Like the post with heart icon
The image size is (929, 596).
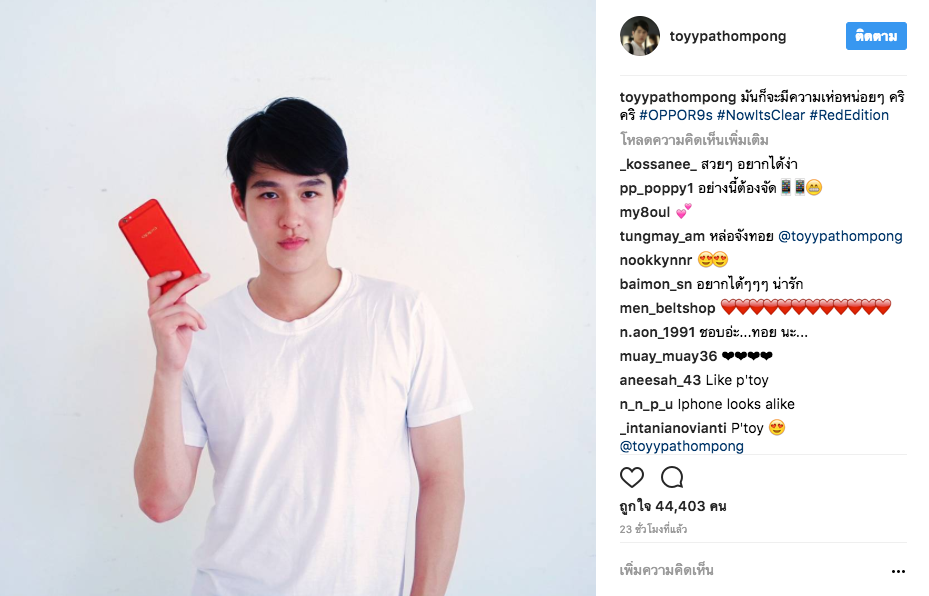(x=632, y=477)
